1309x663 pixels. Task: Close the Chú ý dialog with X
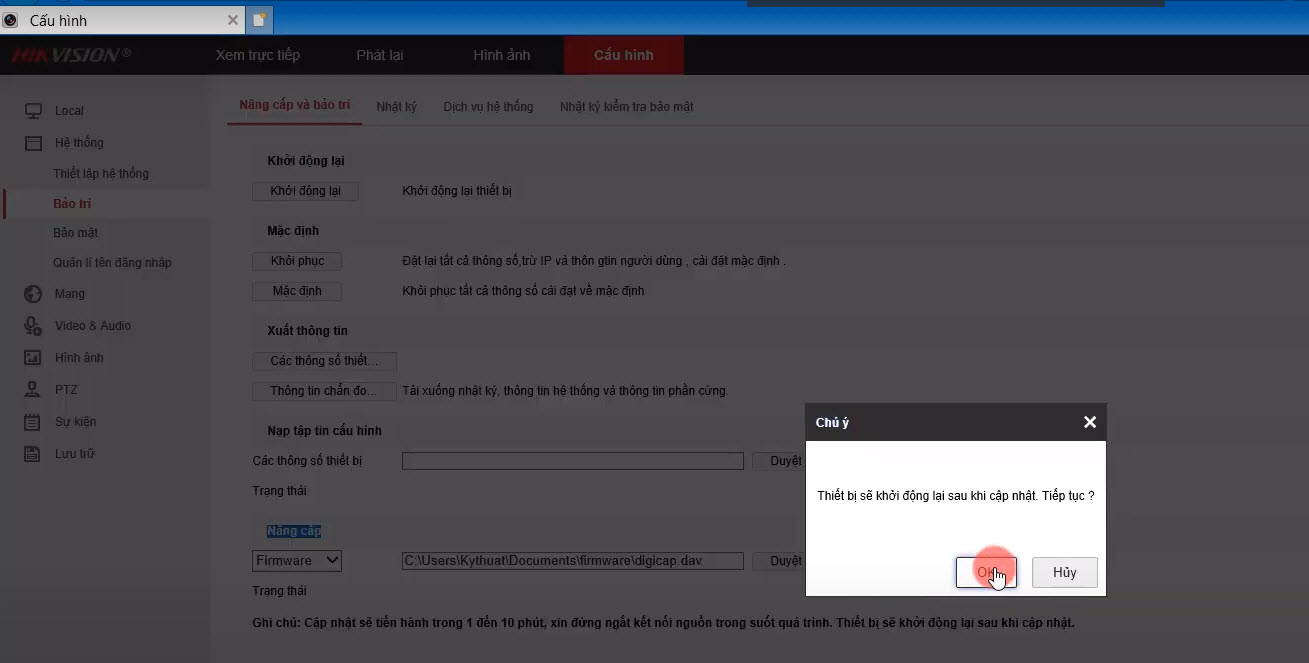[x=1089, y=423]
